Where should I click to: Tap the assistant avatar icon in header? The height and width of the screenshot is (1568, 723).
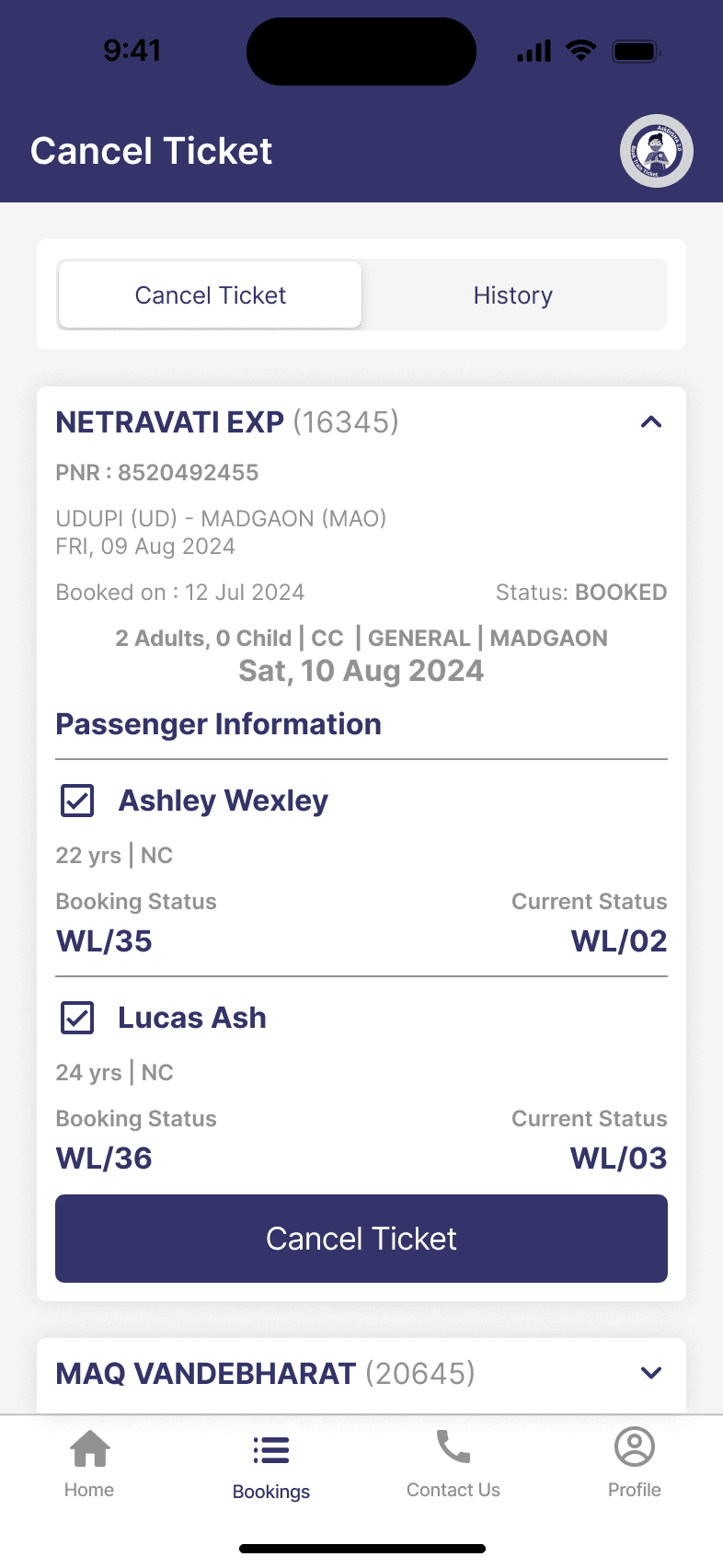[656, 151]
